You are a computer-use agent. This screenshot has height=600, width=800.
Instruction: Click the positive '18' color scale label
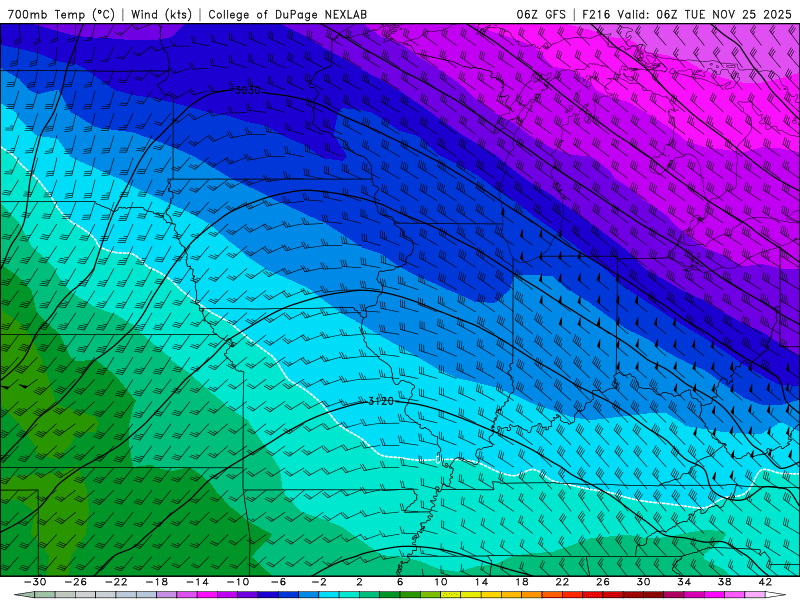[x=521, y=582]
